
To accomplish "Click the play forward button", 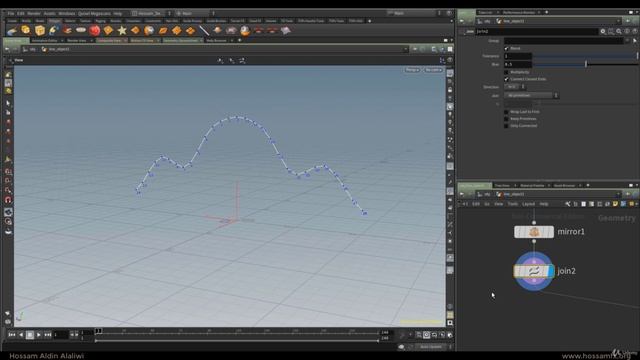I will [39, 335].
